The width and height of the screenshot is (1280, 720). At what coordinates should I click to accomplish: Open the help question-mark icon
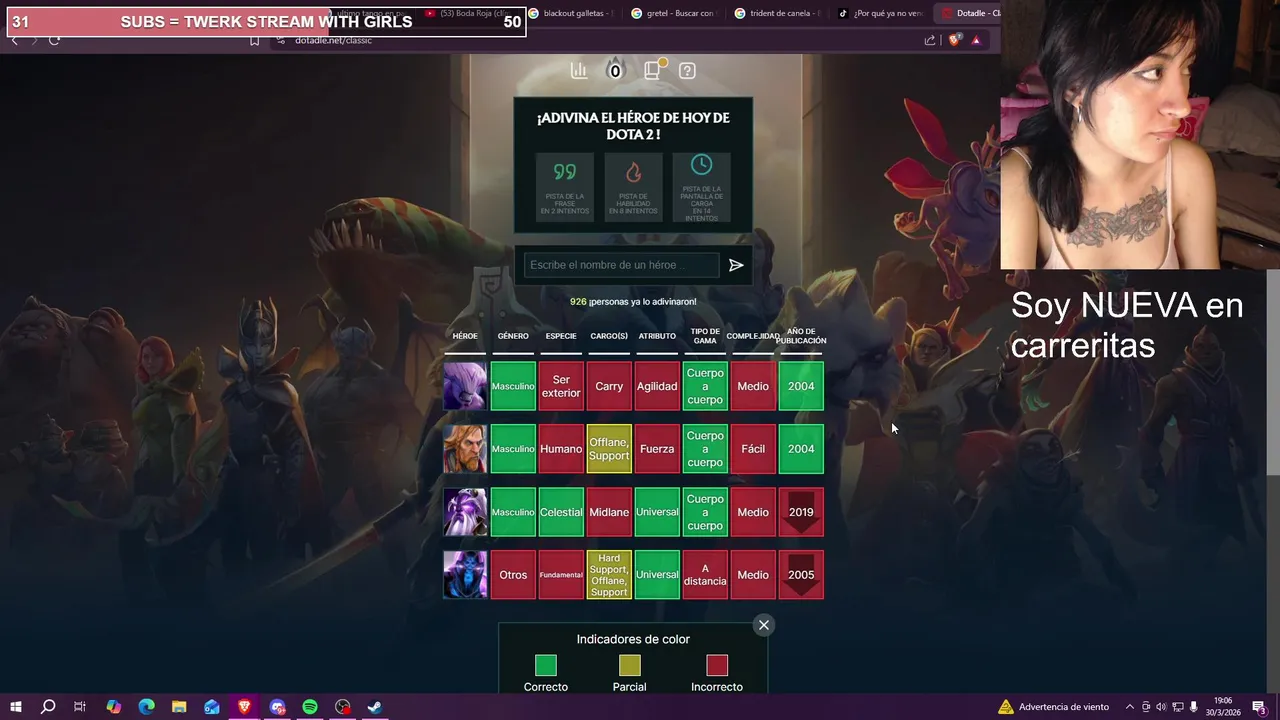coord(687,70)
